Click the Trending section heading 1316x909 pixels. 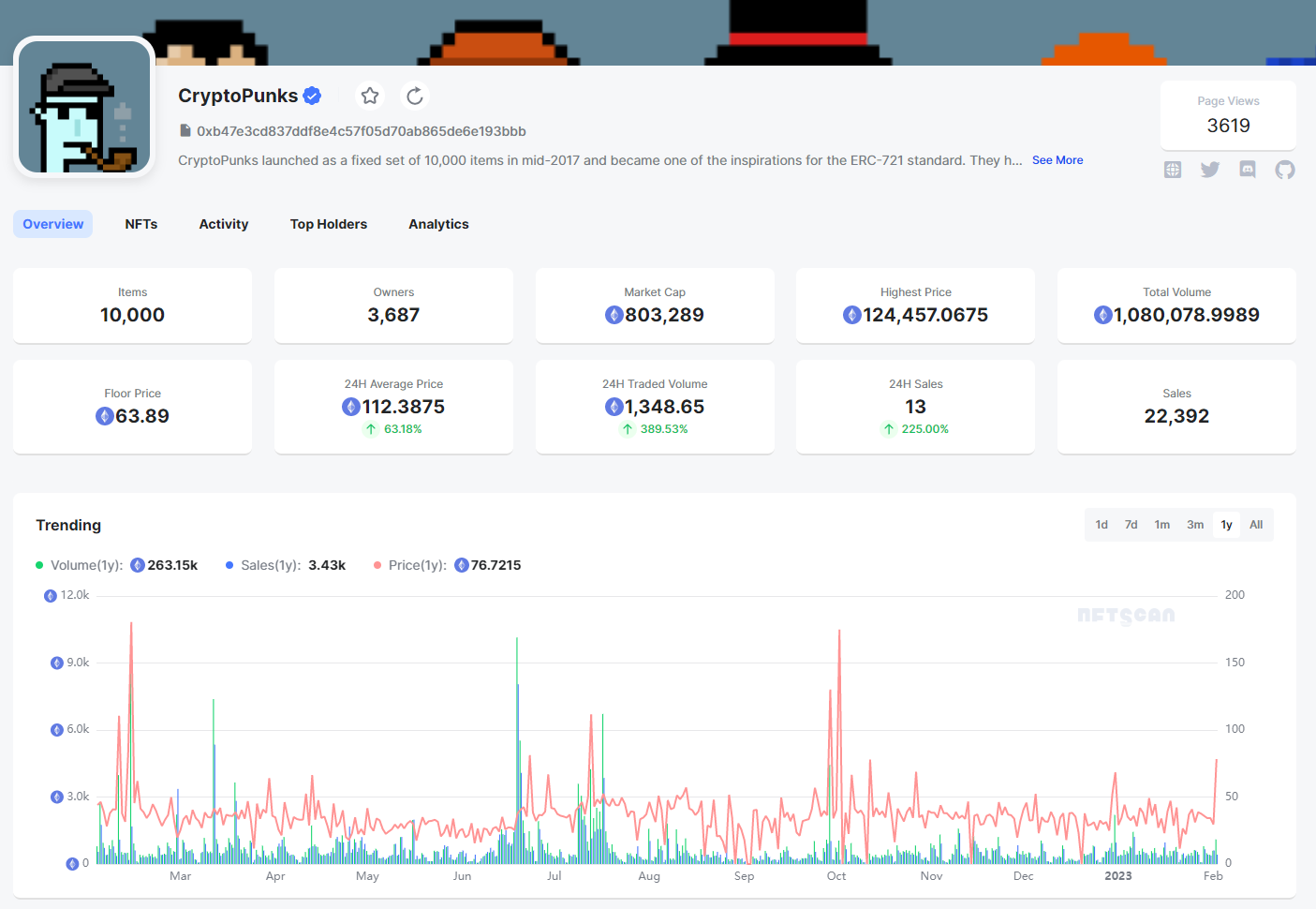[x=68, y=525]
